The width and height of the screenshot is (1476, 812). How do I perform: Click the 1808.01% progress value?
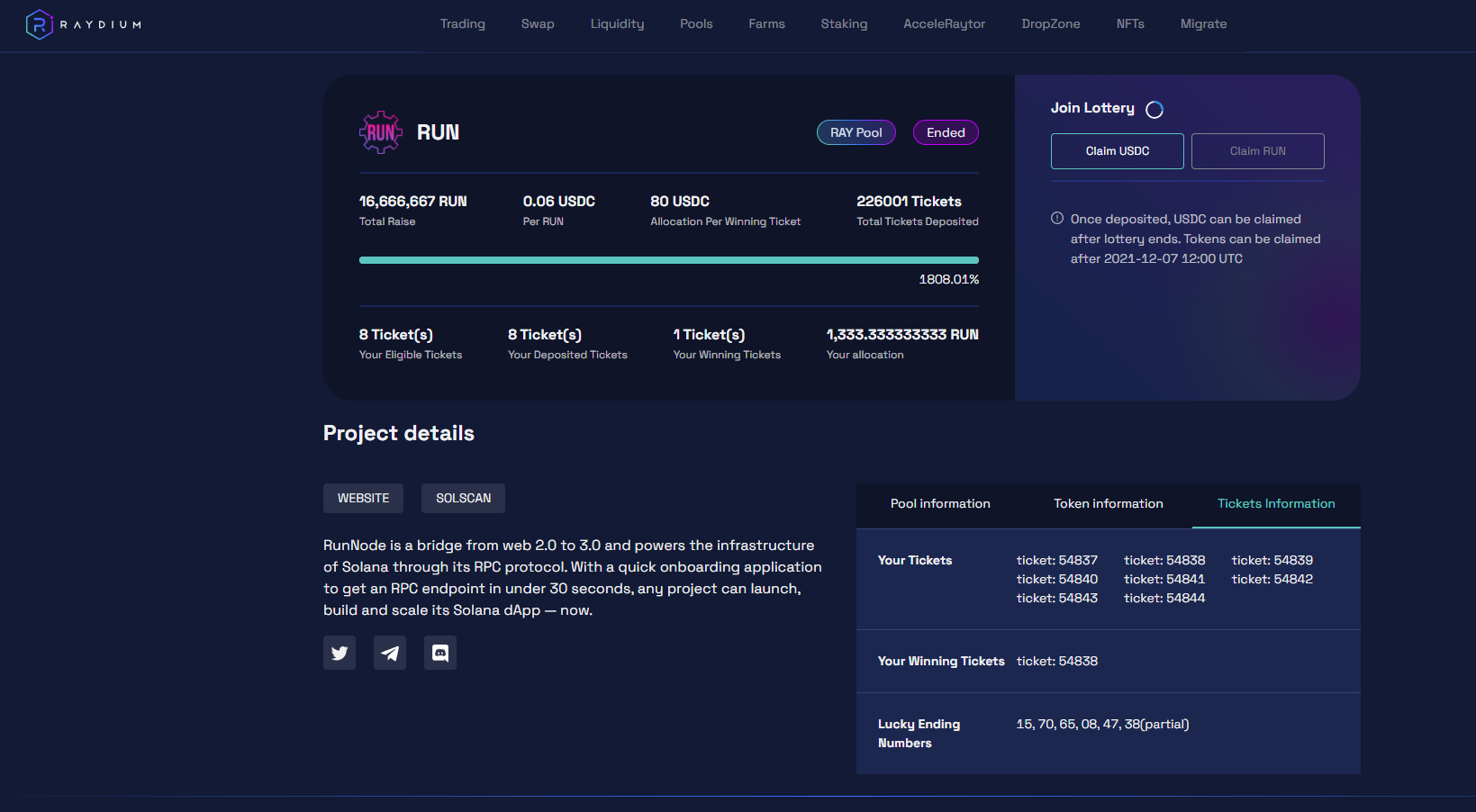(948, 280)
